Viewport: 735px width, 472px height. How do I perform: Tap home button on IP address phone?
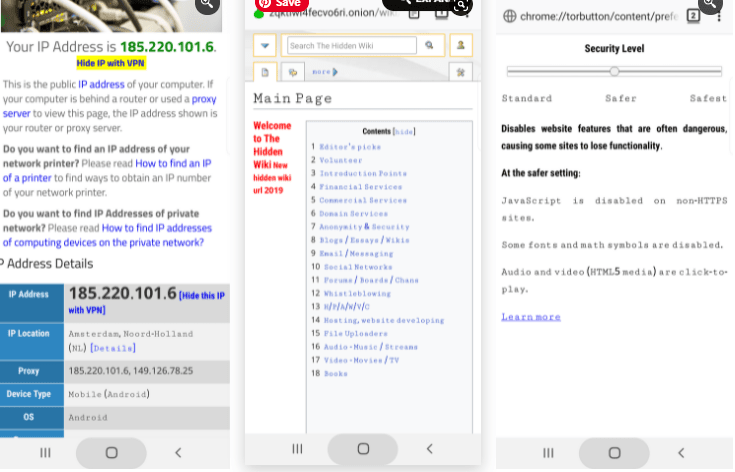(x=111, y=453)
